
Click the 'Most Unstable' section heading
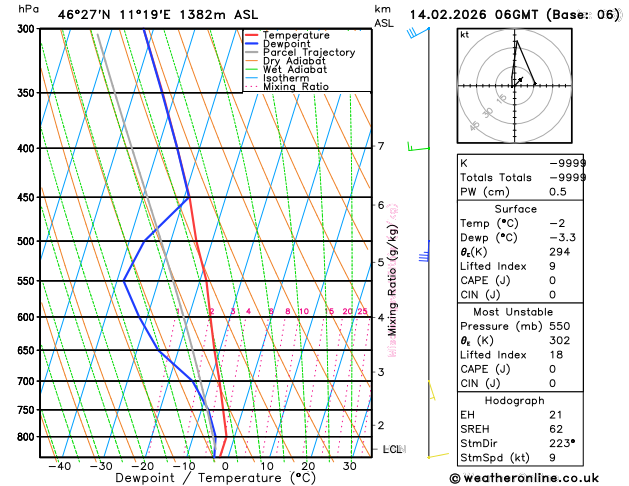tap(513, 312)
